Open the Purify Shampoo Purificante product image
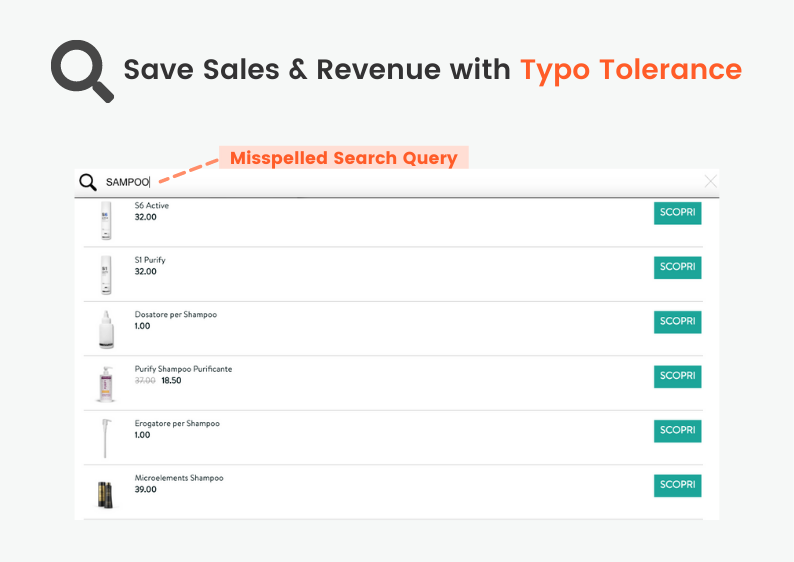Image resolution: width=794 pixels, height=562 pixels. [106, 384]
